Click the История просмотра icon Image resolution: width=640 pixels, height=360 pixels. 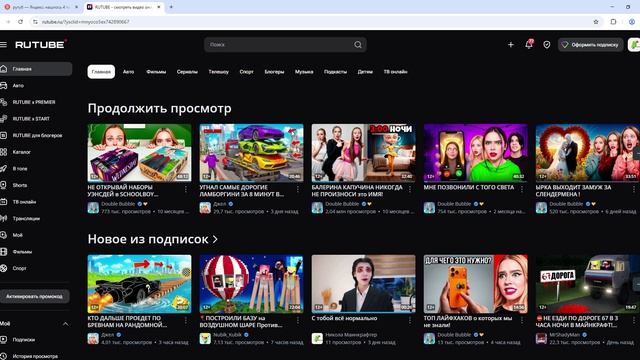[4, 356]
